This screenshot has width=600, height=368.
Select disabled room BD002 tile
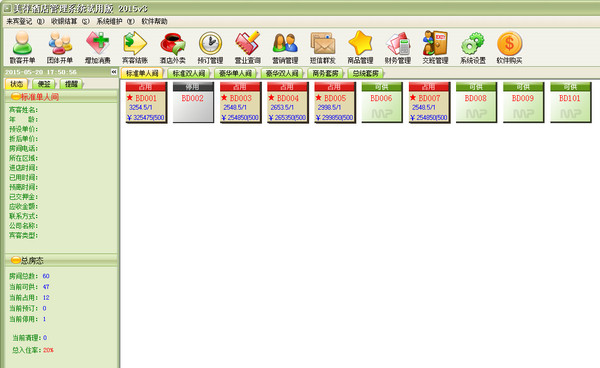point(193,103)
